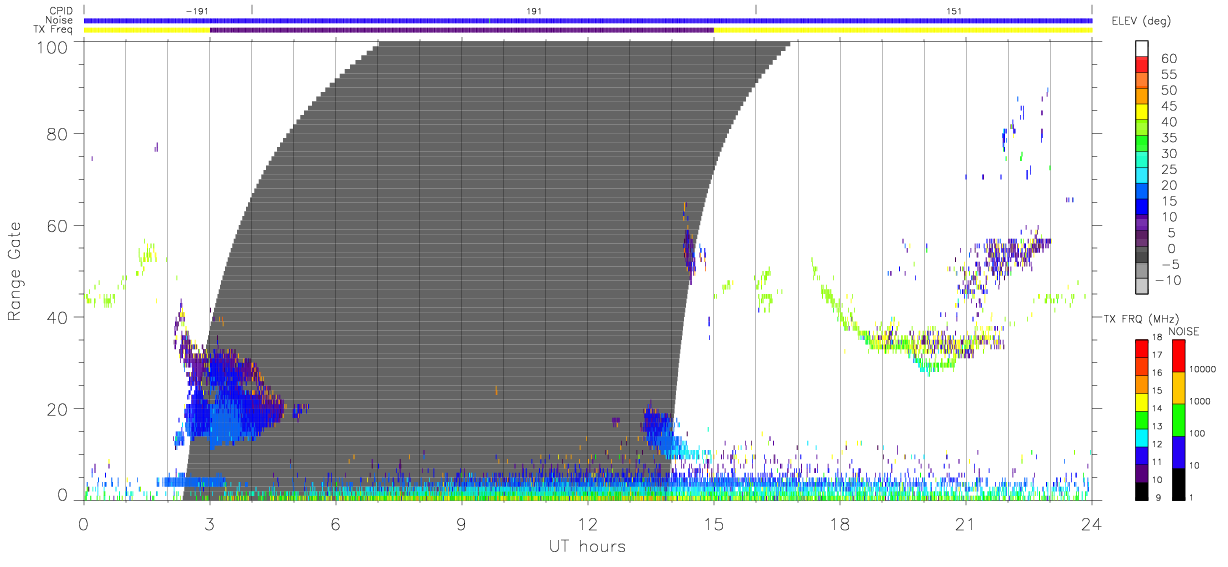Click the Range Gate tick label '80'
Viewport: 1228px width, 567px height.
pos(57,134)
